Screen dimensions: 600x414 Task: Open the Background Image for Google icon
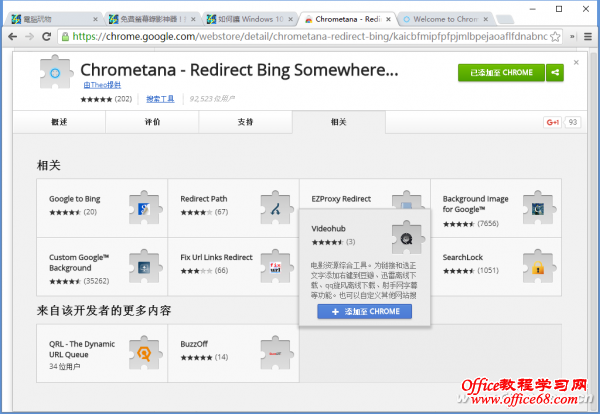[x=539, y=208]
